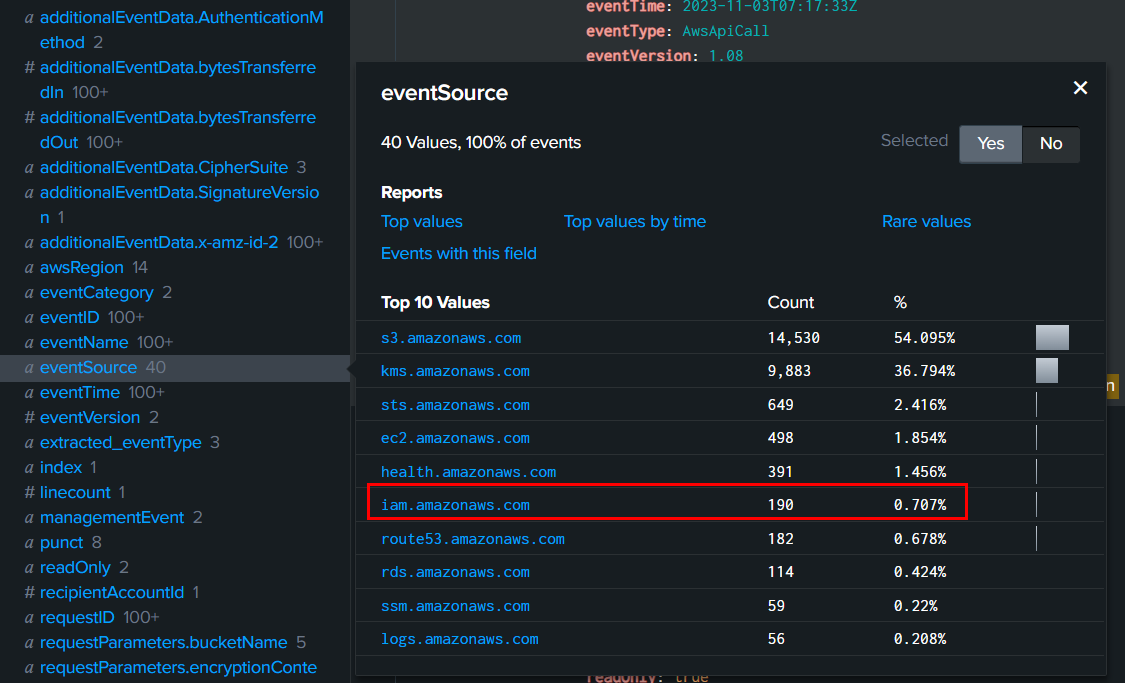Screen dimensions: 1125x683
Task: Select the eventCategory field
Action: point(96,293)
